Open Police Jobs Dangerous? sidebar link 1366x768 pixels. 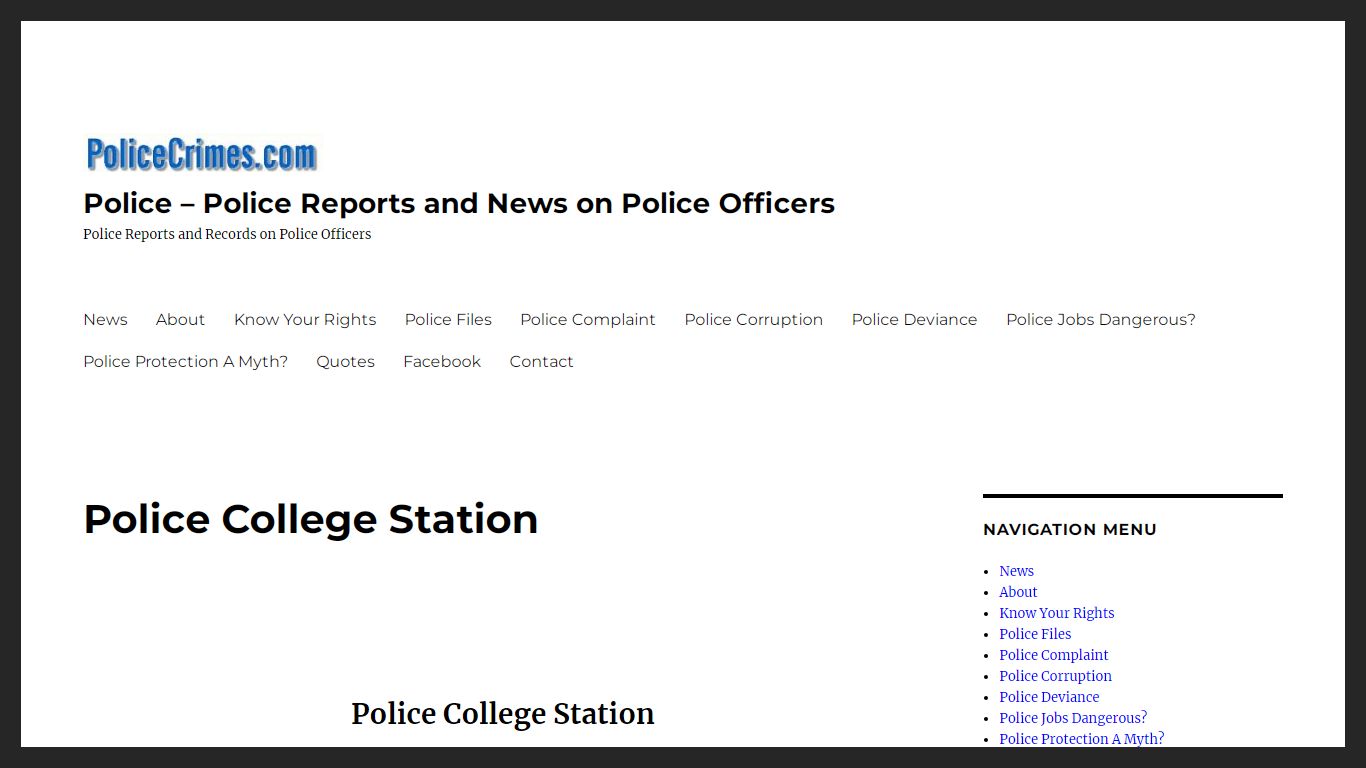point(1073,718)
